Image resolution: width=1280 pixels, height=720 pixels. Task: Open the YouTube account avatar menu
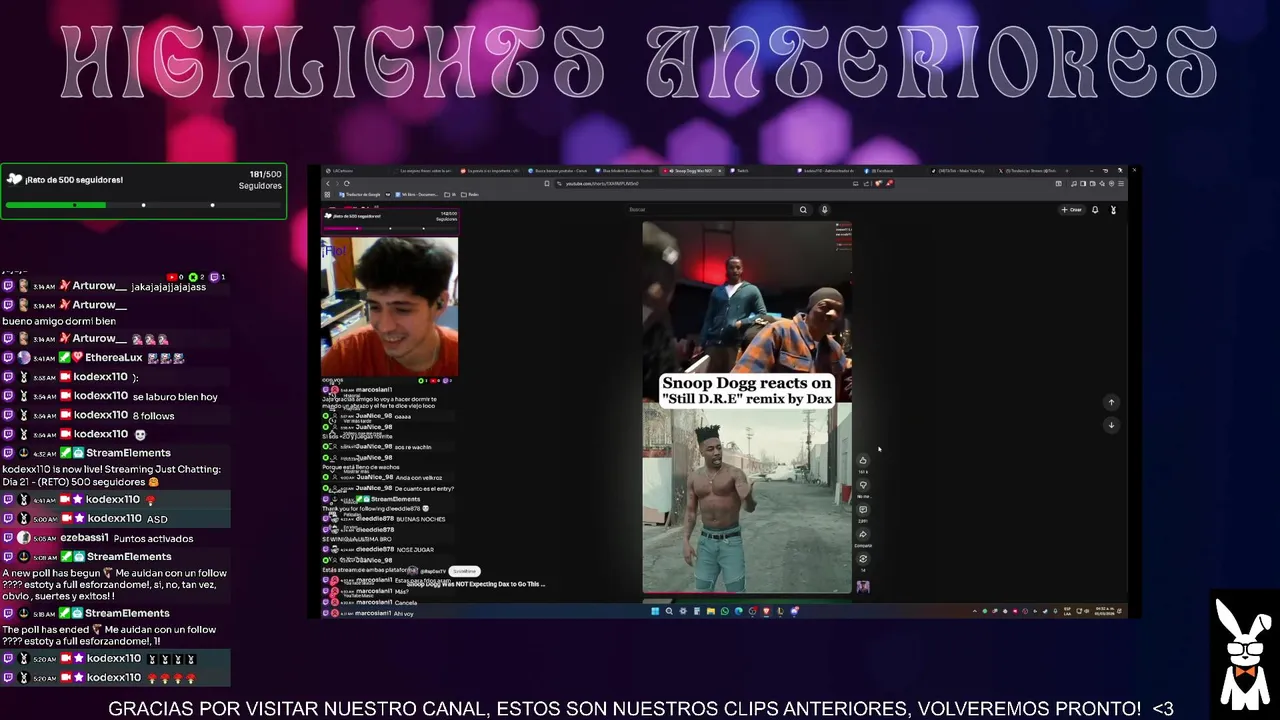tap(1113, 210)
